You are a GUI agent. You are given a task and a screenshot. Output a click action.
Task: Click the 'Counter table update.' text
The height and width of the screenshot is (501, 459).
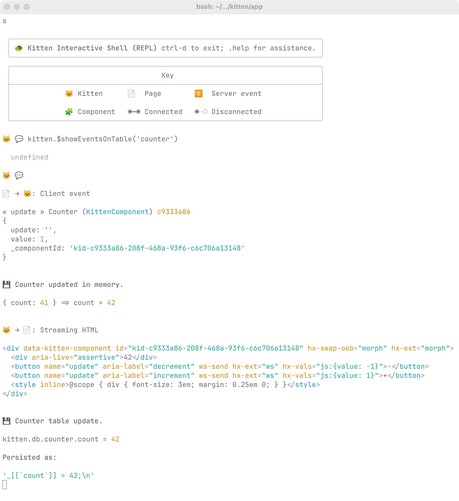(59, 421)
